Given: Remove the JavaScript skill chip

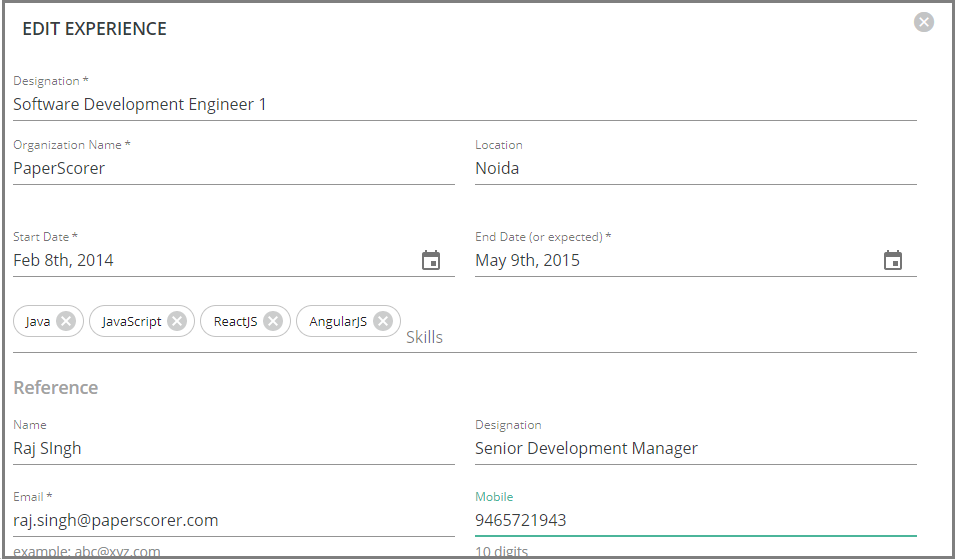Looking at the screenshot, I should (177, 321).
